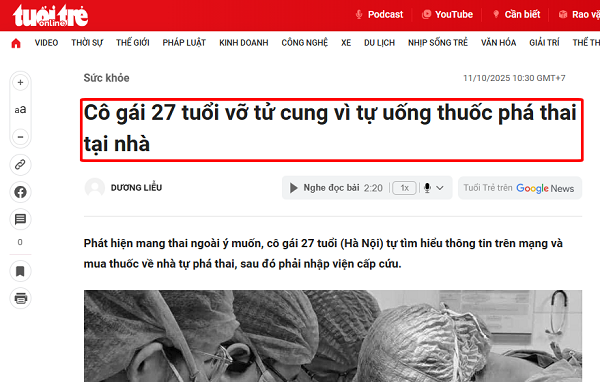Increase font size with the plus icon
Screen dimensions: 600x382
[x=20, y=82]
